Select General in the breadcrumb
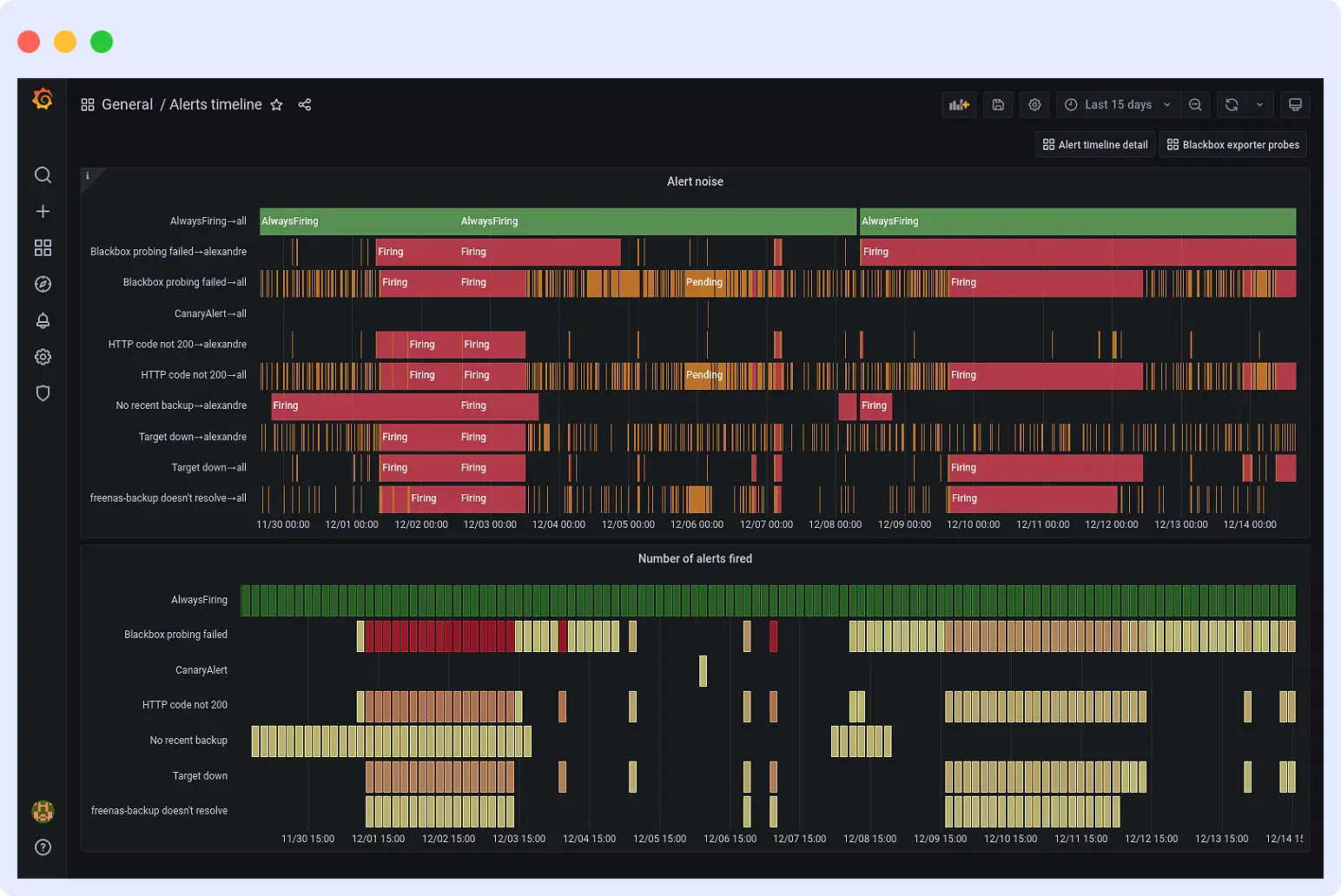This screenshot has height=896, width=1341. 128,104
